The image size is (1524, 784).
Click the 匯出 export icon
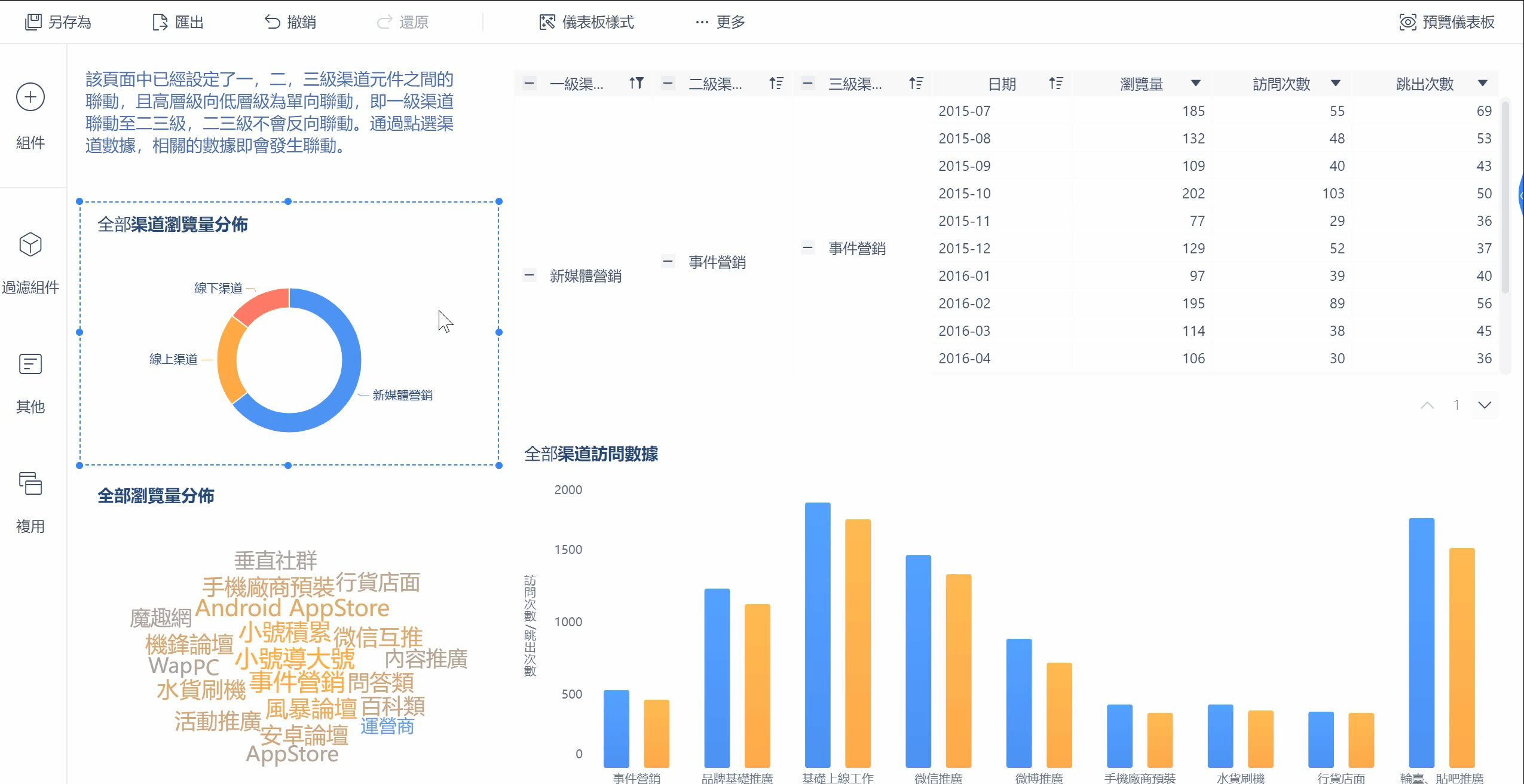click(160, 22)
